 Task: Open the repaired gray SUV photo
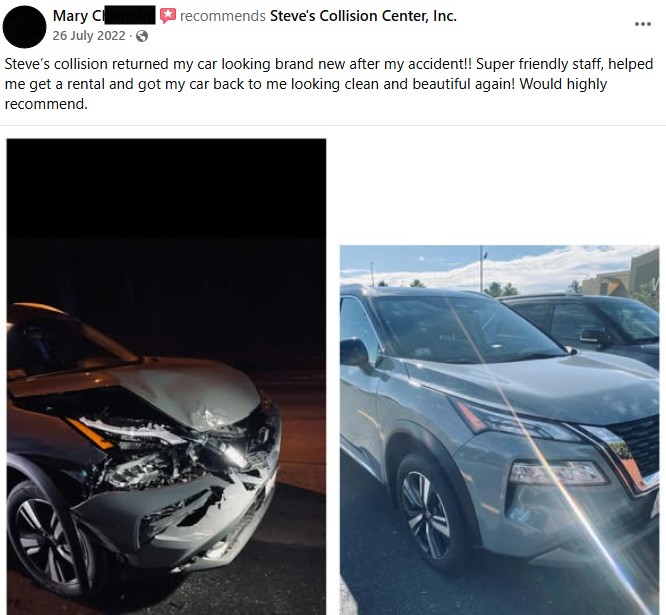pyautogui.click(x=500, y=430)
